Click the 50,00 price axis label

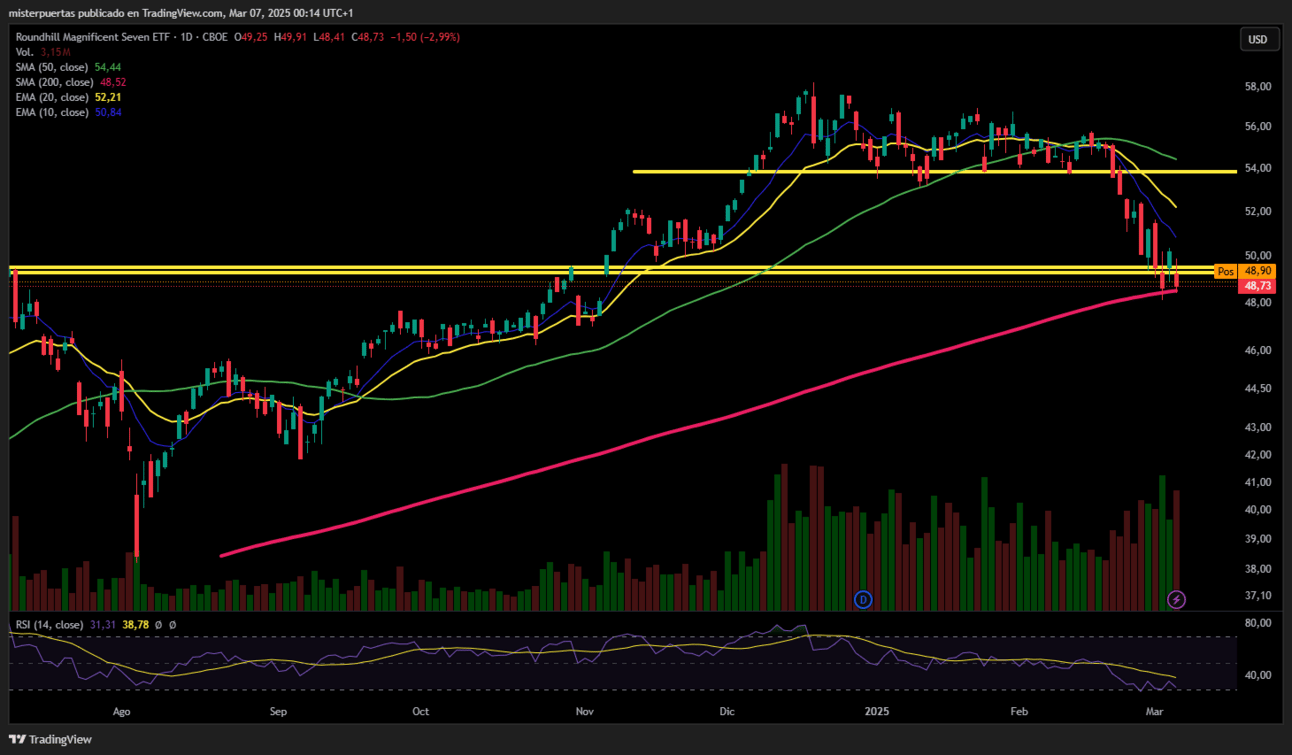tap(1257, 256)
